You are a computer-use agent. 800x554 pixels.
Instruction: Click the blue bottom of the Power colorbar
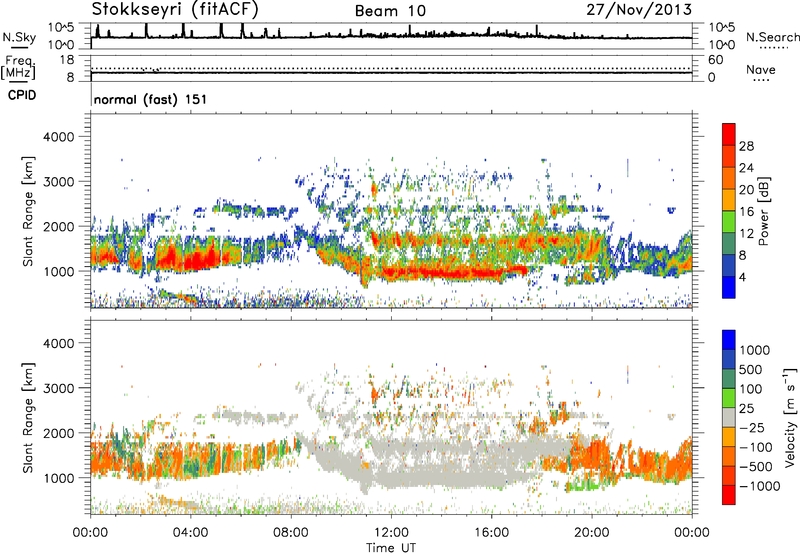click(x=729, y=287)
